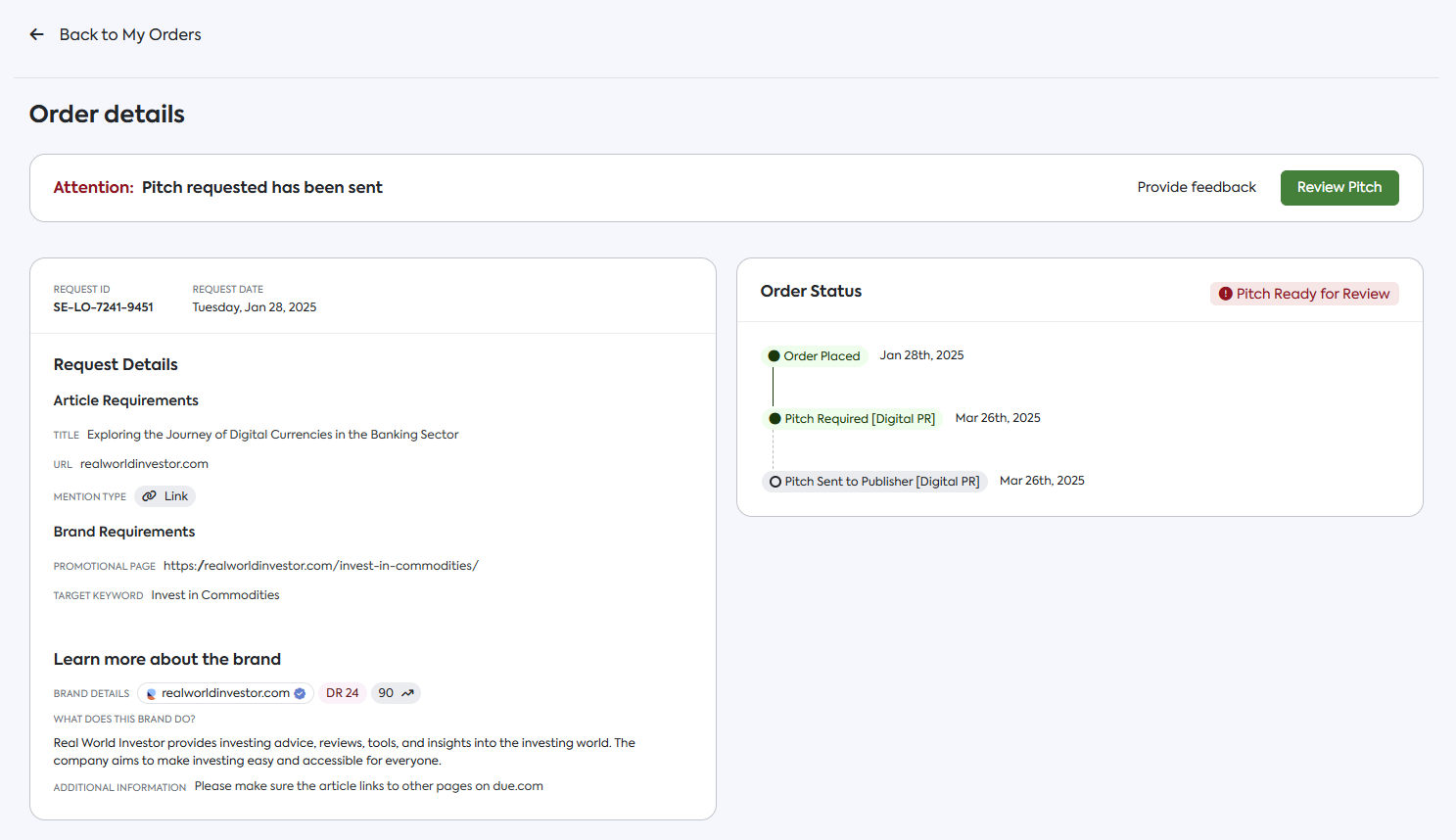Click request ID SE-LO-7241-9451
This screenshot has width=1456, height=840.
coord(103,307)
